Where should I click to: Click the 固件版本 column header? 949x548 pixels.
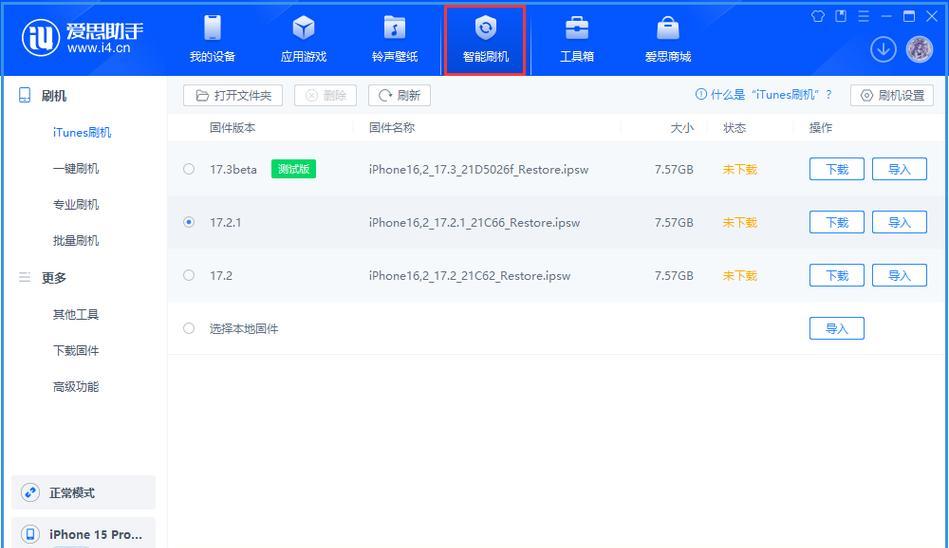coord(233,127)
